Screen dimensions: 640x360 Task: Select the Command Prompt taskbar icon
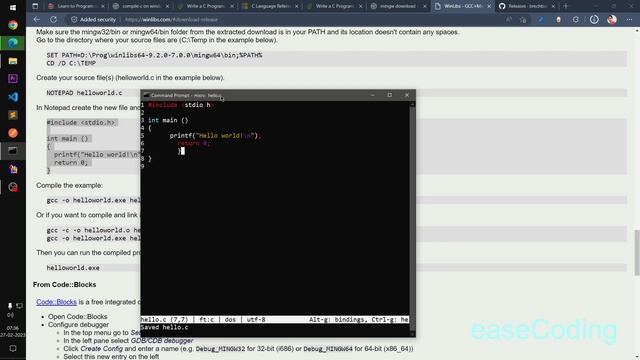(x=13, y=151)
